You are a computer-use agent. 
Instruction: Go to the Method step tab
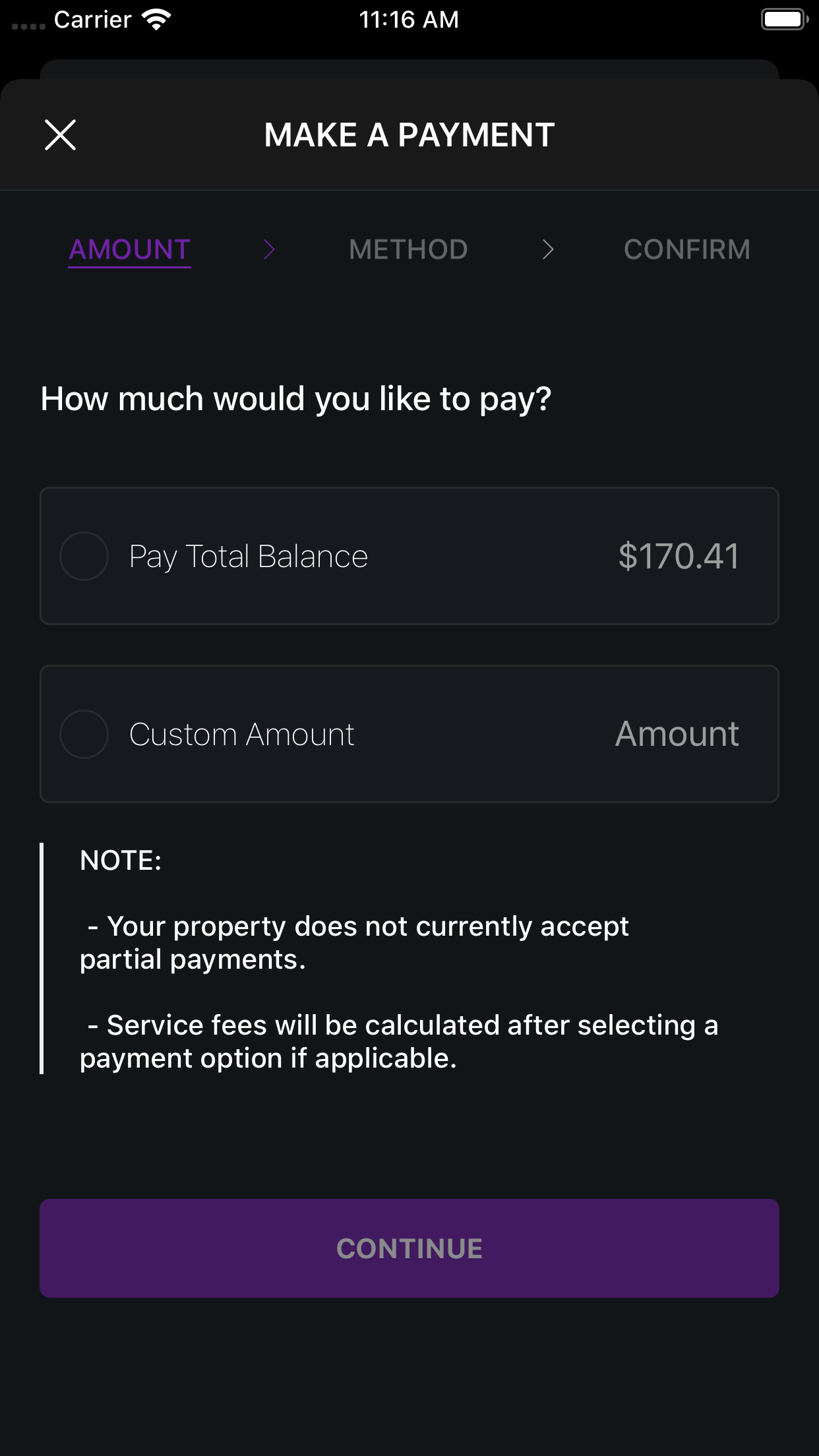coord(408,249)
